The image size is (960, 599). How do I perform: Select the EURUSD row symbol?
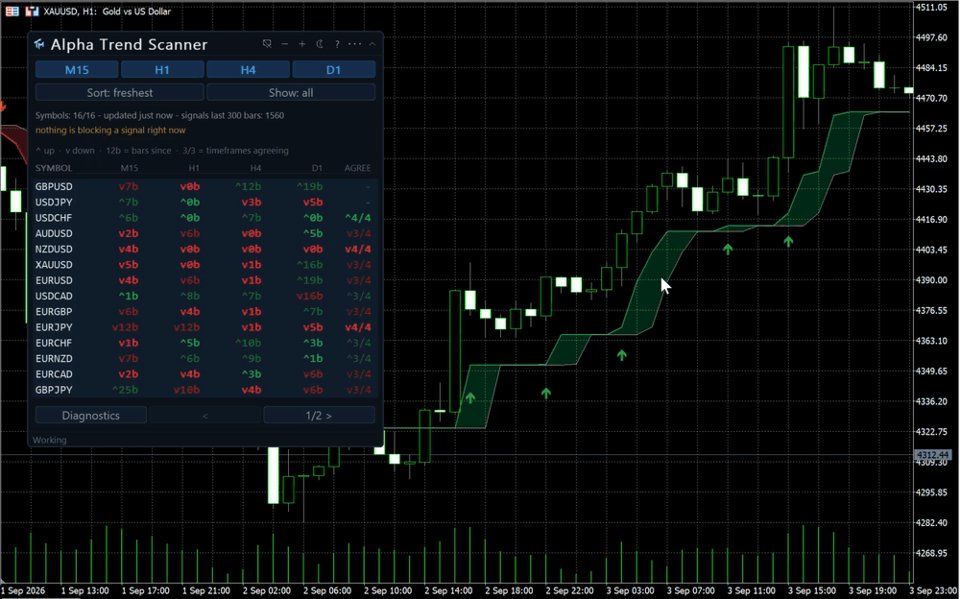[x=54, y=281]
